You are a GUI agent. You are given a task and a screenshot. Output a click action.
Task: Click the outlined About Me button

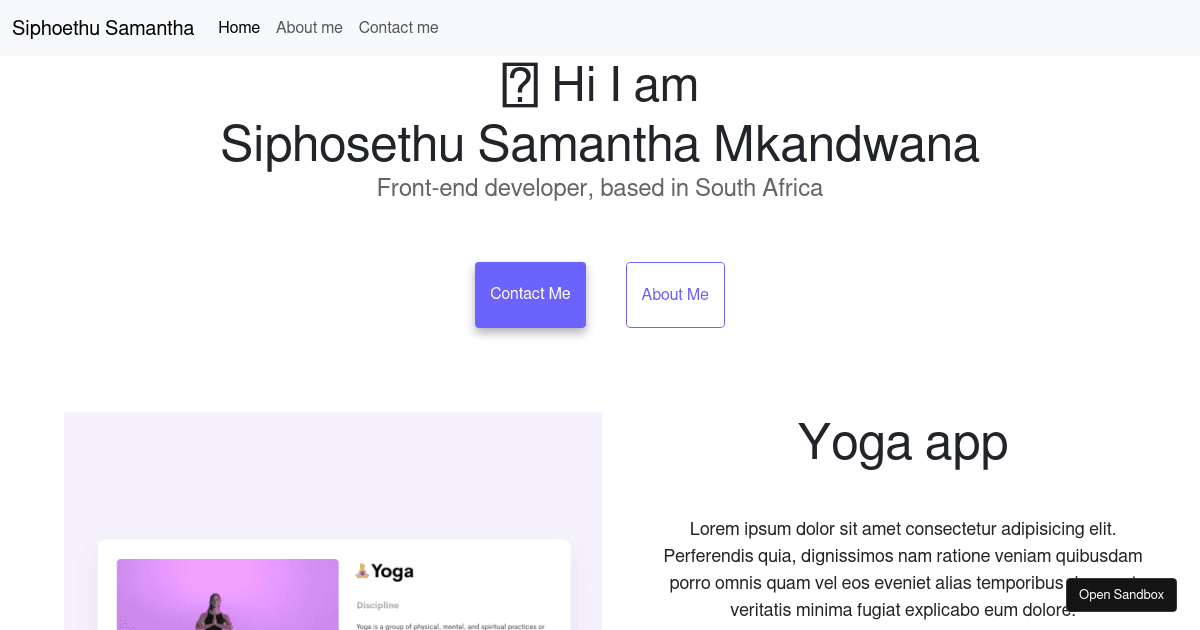(x=675, y=295)
